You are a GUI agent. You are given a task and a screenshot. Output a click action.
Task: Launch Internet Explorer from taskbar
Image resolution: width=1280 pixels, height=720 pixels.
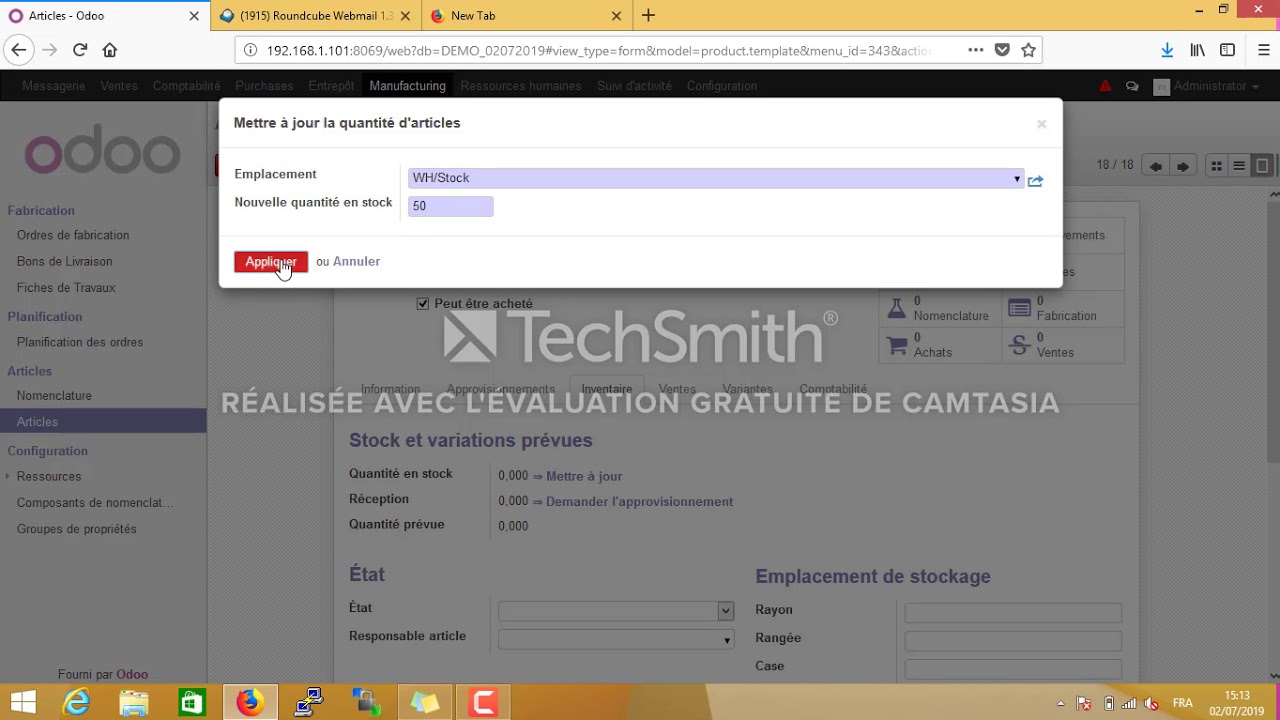(x=76, y=703)
